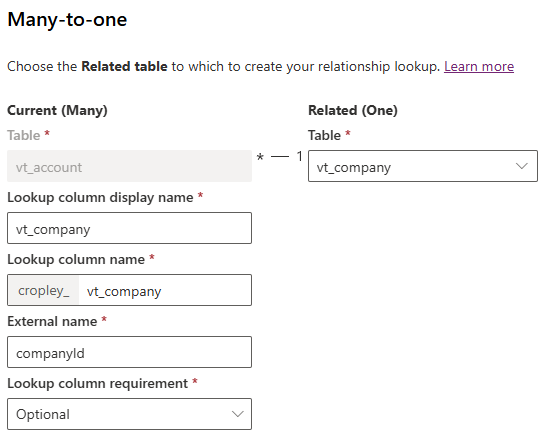The image size is (545, 436).
Task: Click the Table label under Related (One)
Action: tap(324, 135)
